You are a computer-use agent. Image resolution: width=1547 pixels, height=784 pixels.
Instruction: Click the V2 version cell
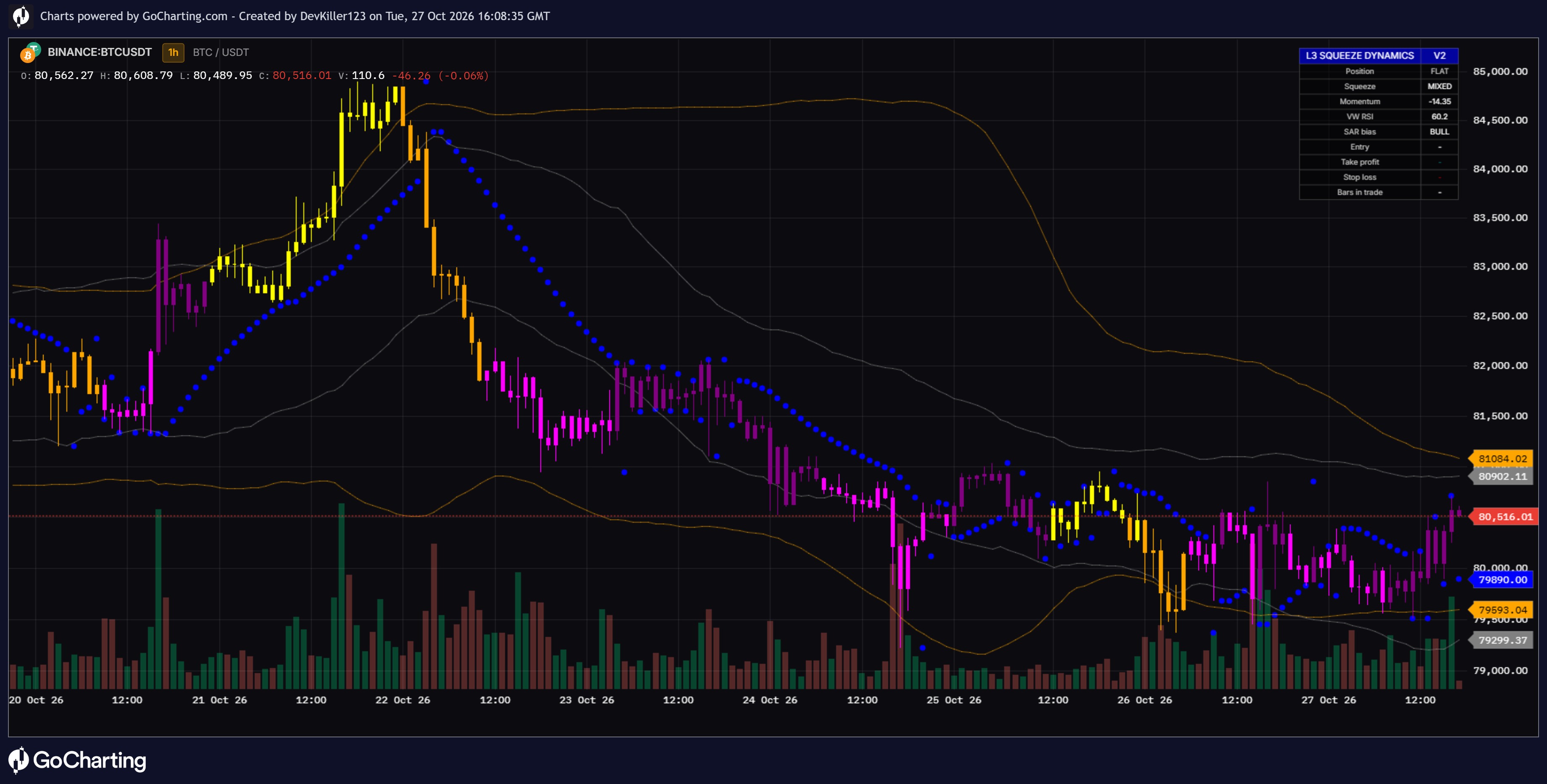pos(1439,55)
